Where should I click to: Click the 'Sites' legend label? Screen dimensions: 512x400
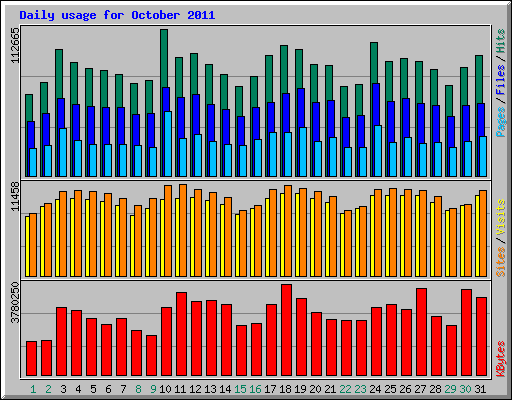pyautogui.click(x=501, y=262)
